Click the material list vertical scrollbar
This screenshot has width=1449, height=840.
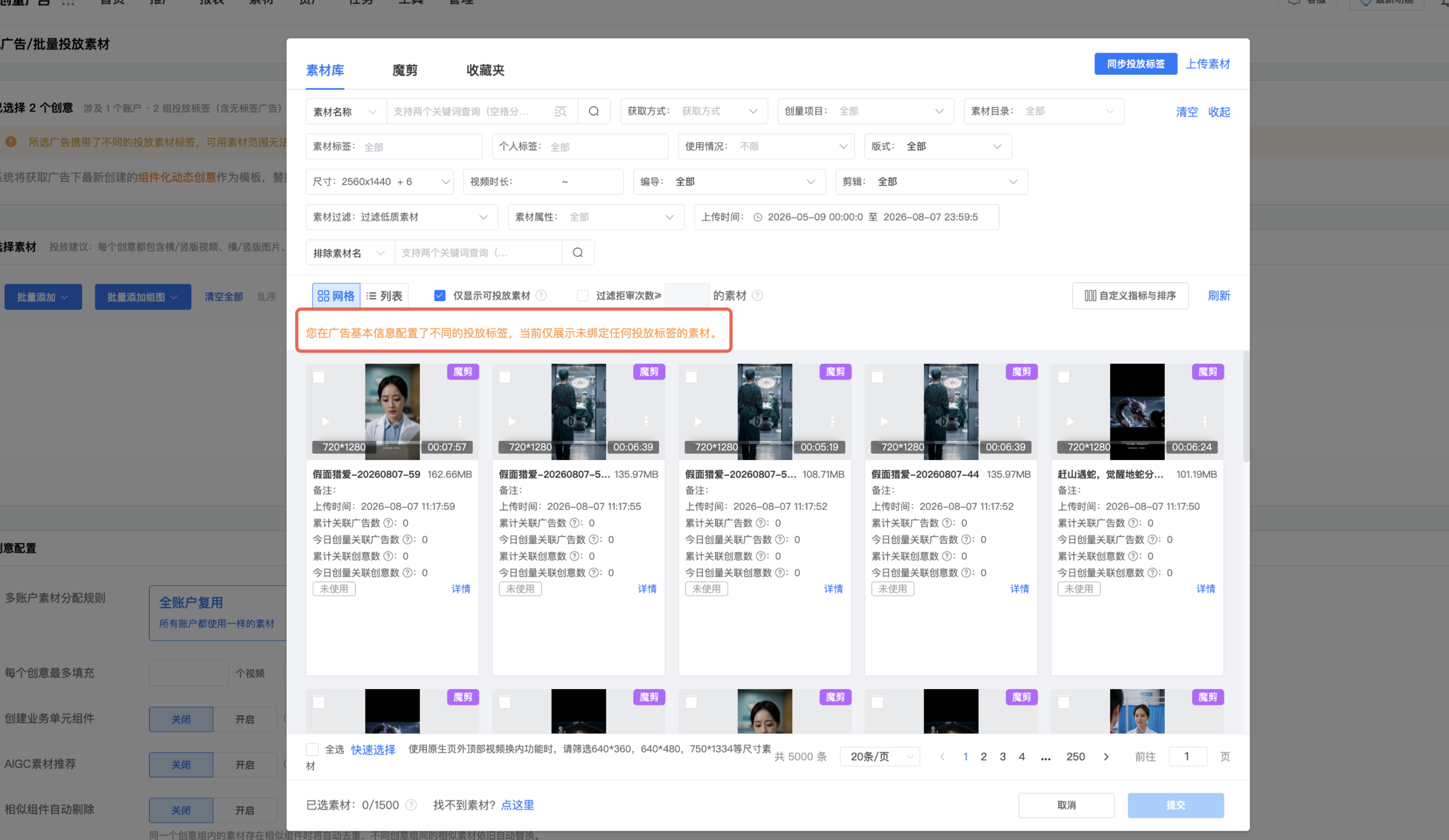point(1246,406)
